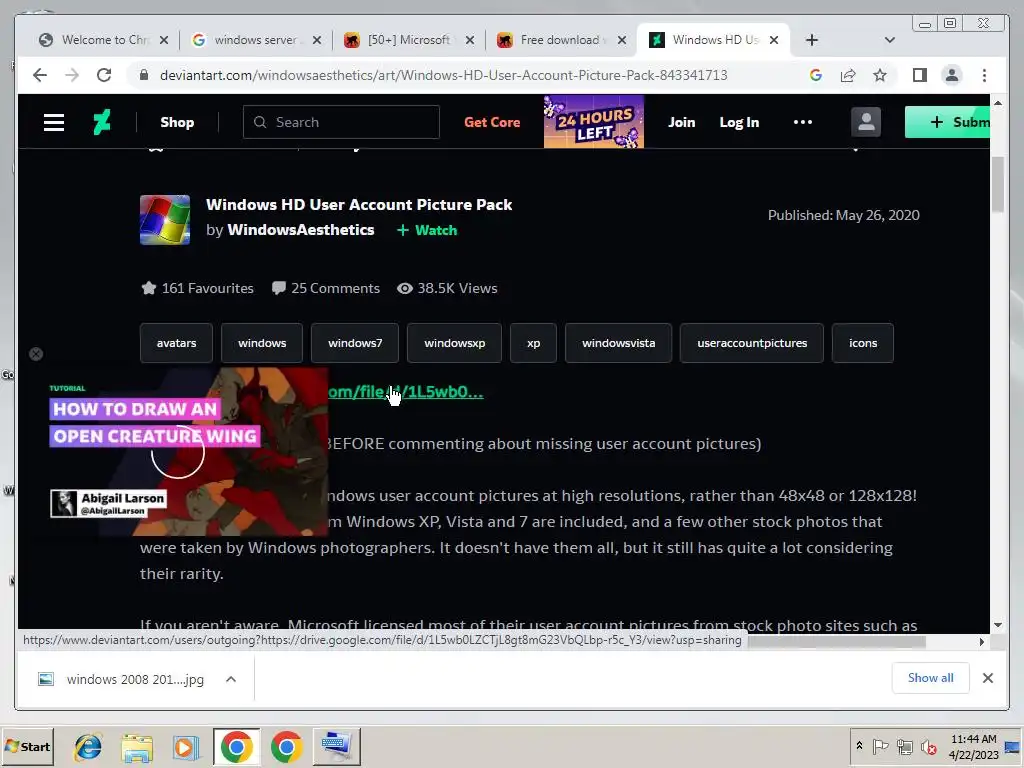The width and height of the screenshot is (1024, 768).
Task: Select the windows7 tag
Action: point(355,343)
